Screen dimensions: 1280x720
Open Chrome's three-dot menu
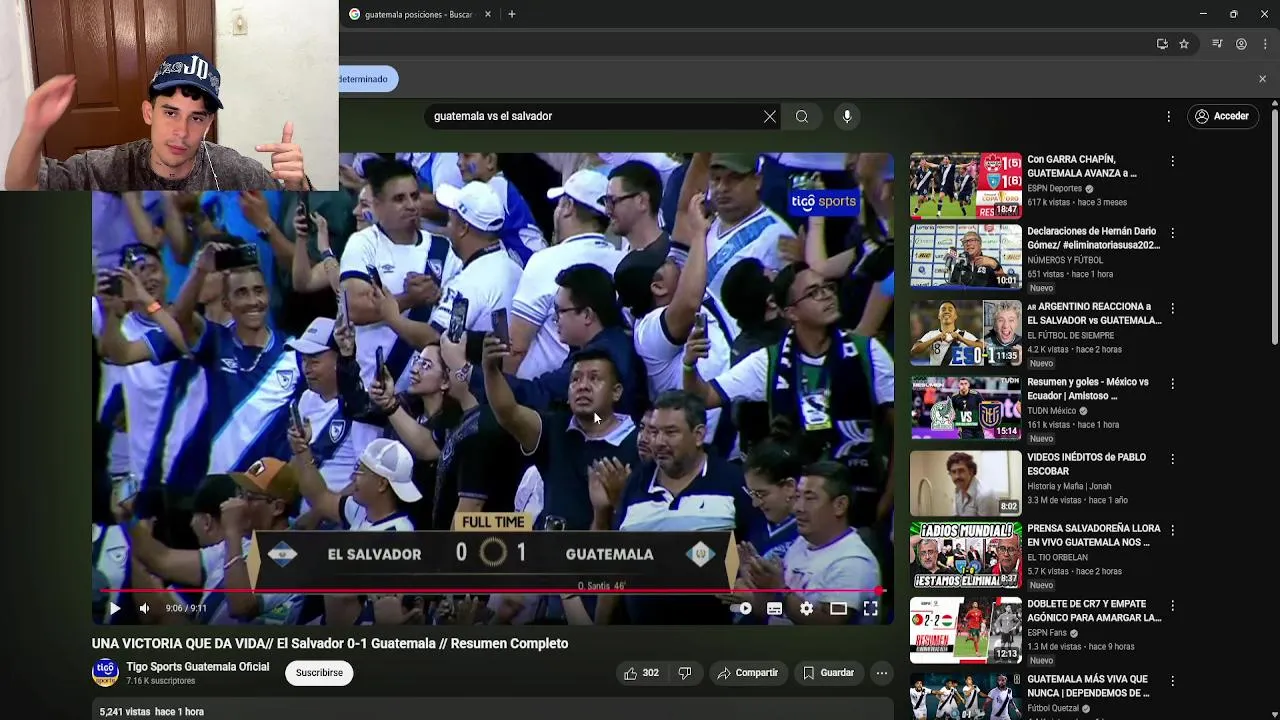tap(1265, 44)
